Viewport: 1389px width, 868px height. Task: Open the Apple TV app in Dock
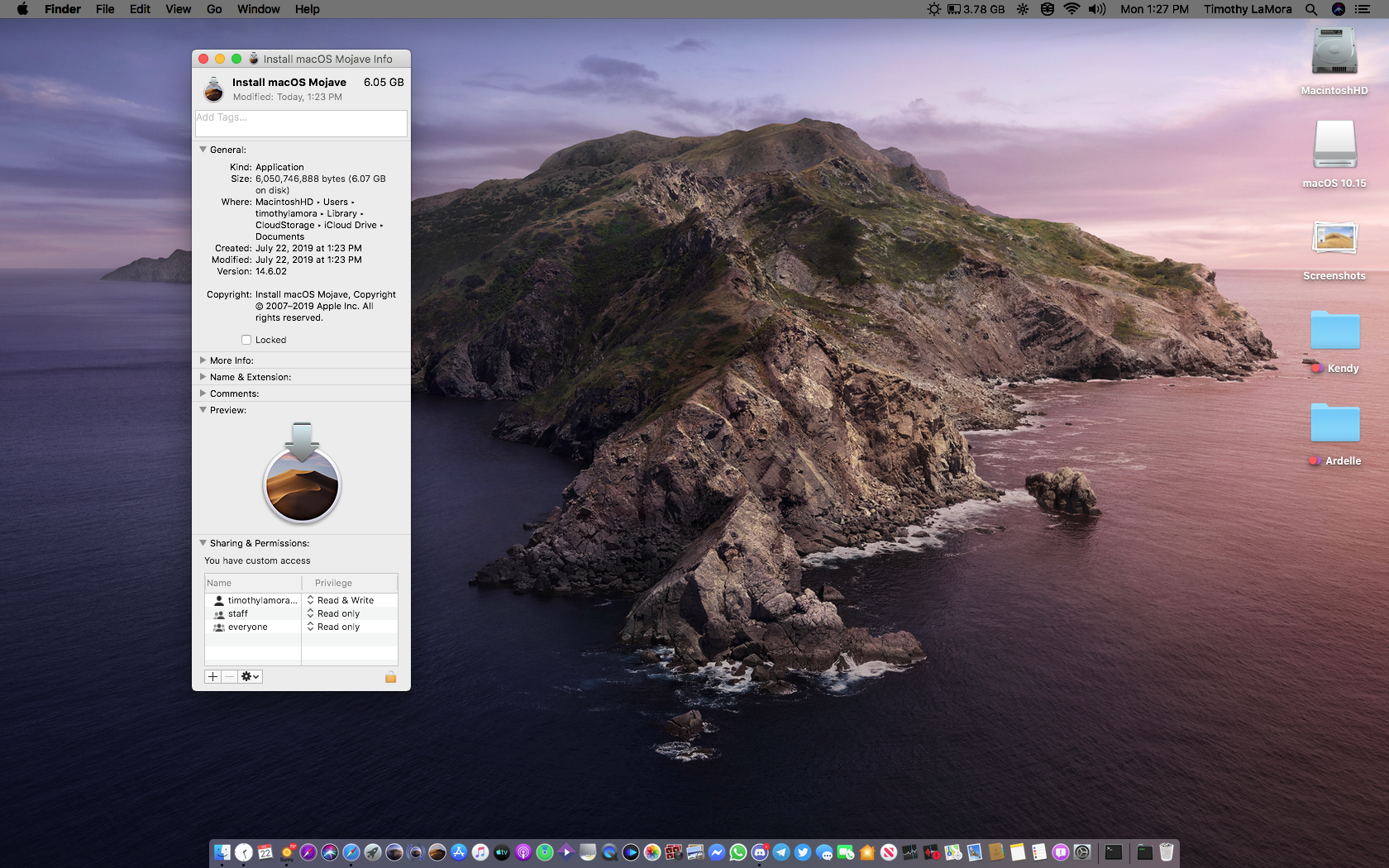(501, 852)
